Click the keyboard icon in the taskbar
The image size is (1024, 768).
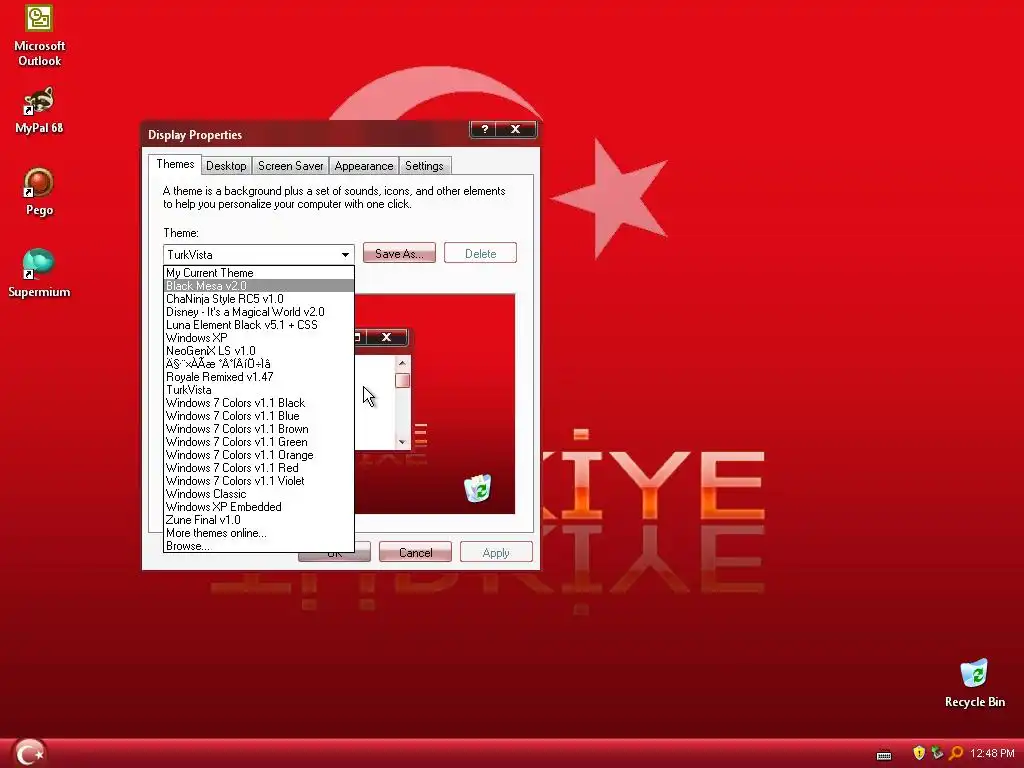point(884,755)
